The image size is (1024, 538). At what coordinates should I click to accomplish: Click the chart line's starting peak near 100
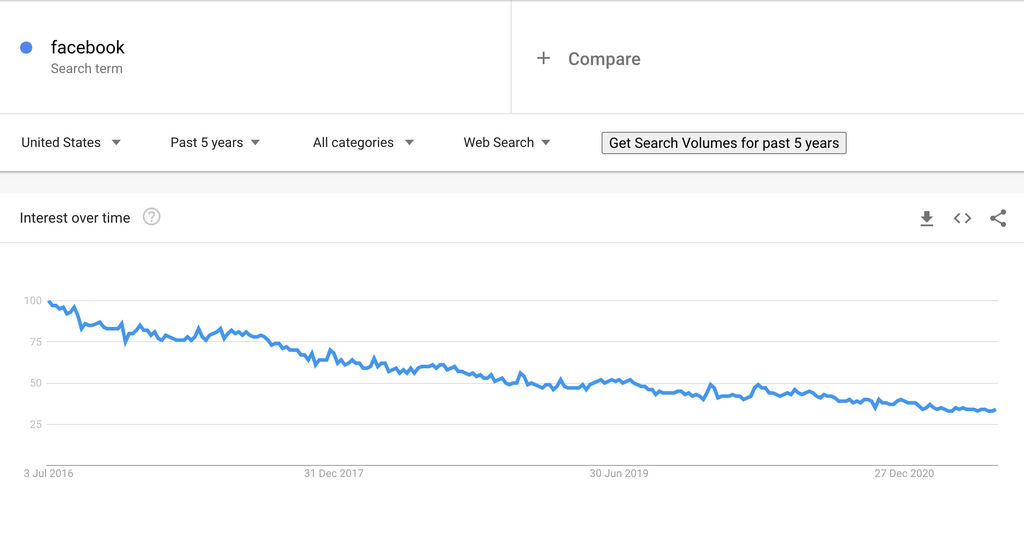point(49,301)
